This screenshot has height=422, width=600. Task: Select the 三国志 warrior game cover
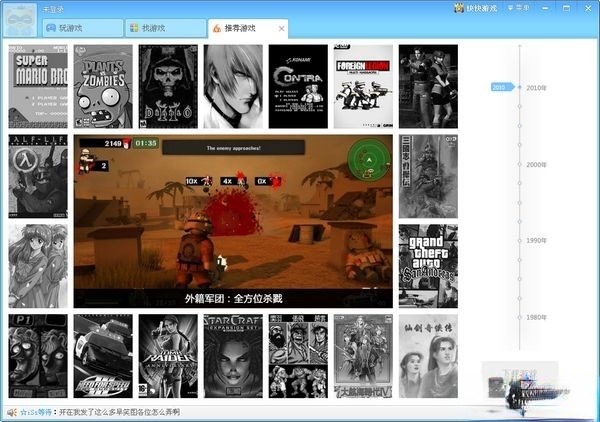[x=428, y=176]
